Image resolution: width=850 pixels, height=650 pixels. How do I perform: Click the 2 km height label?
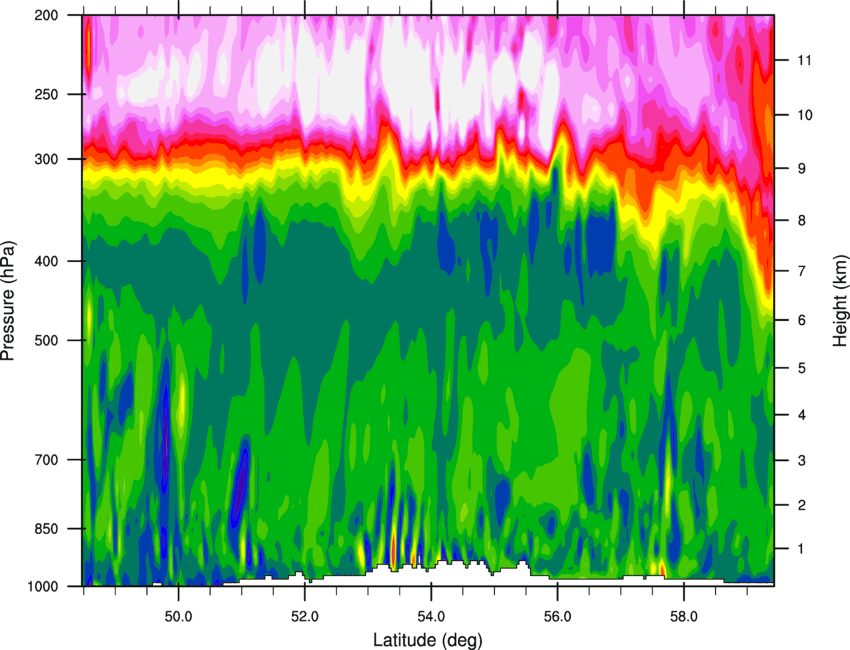[802, 505]
